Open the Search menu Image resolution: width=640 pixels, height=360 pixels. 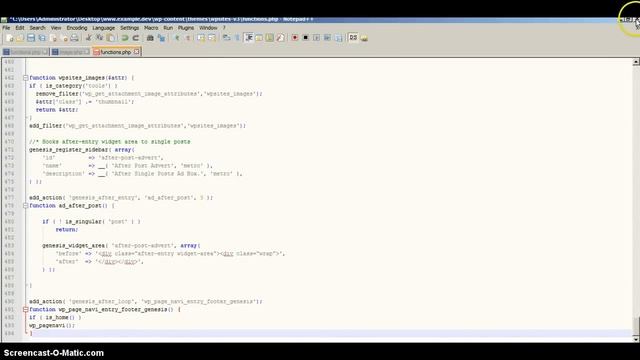[37, 28]
